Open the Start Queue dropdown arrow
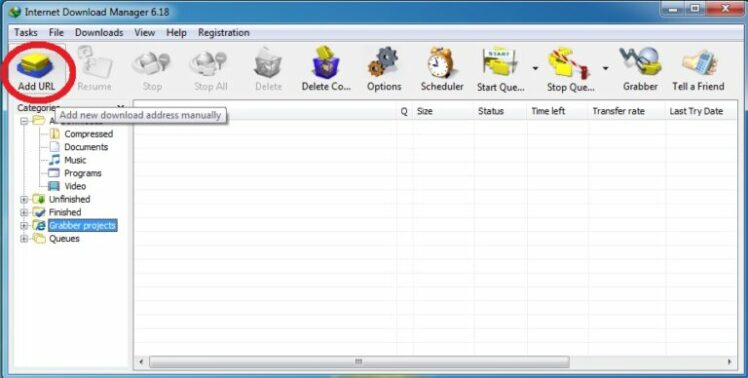Viewport: 748px width, 378px height. point(536,69)
